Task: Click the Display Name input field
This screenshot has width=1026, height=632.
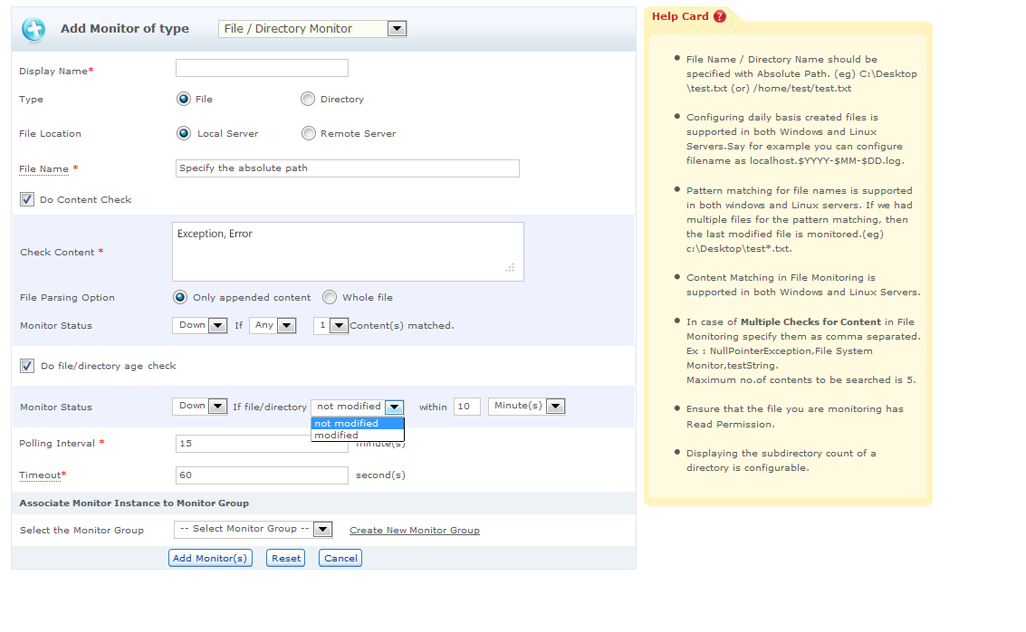Action: pyautogui.click(x=261, y=68)
